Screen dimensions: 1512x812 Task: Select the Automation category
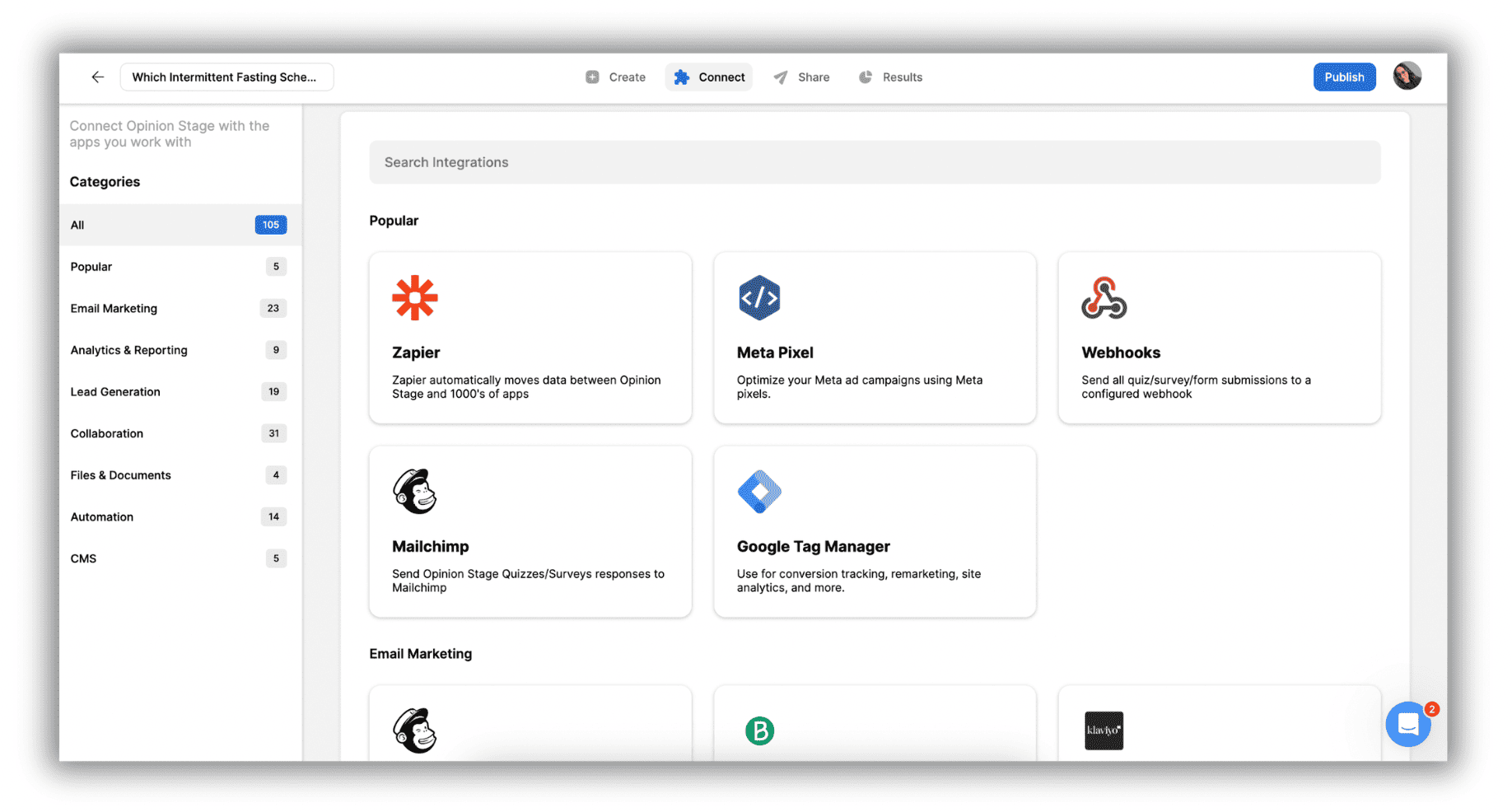[101, 516]
